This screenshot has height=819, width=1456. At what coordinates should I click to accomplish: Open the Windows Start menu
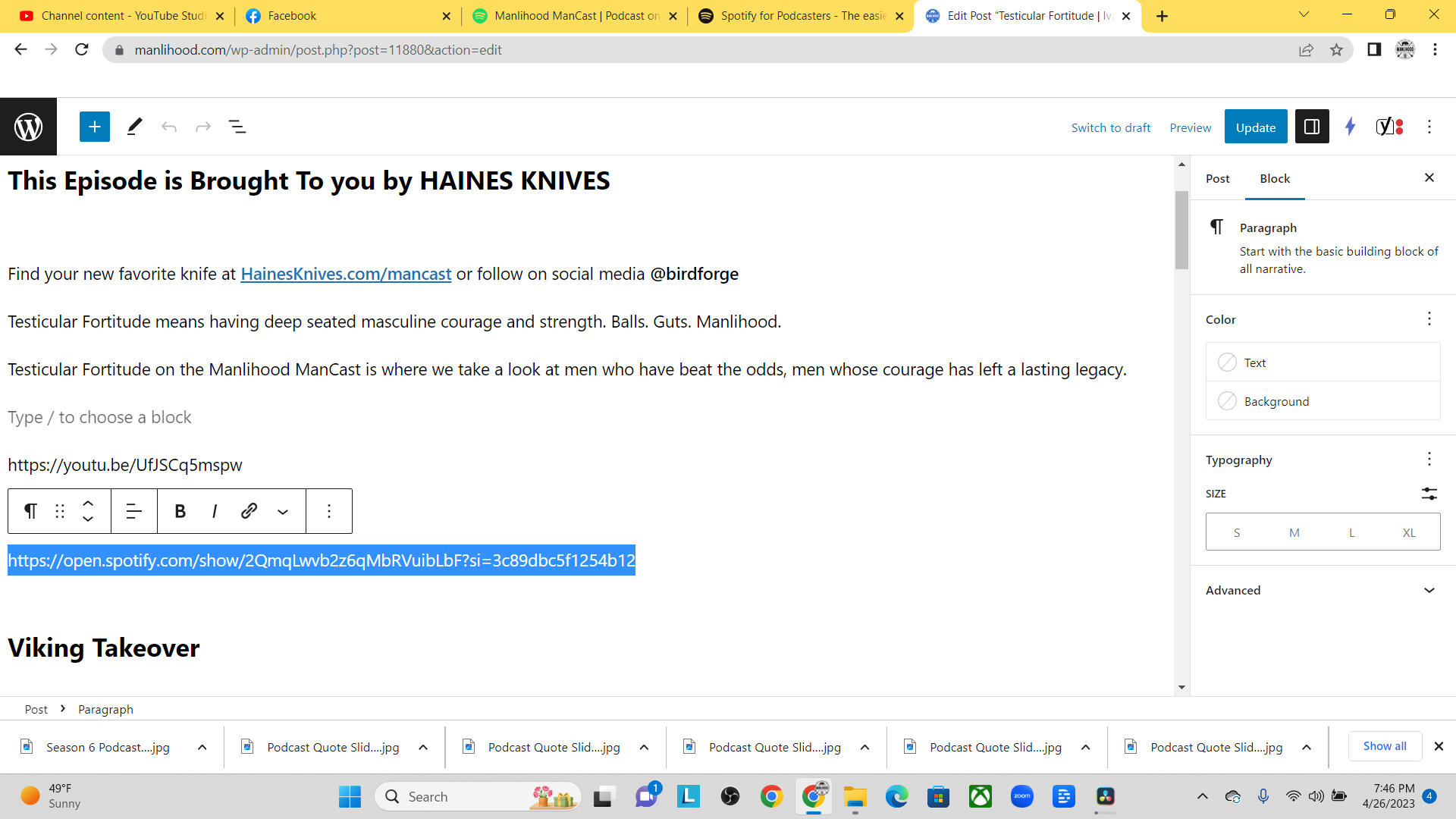350,796
